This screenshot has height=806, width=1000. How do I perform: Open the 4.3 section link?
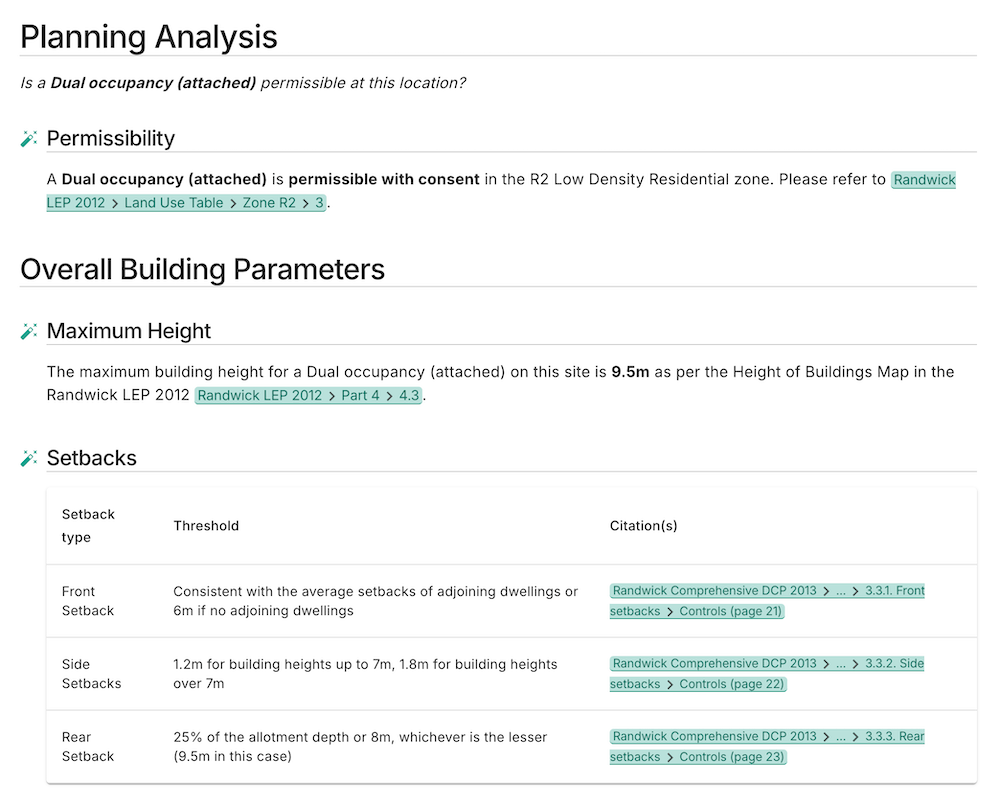408,395
